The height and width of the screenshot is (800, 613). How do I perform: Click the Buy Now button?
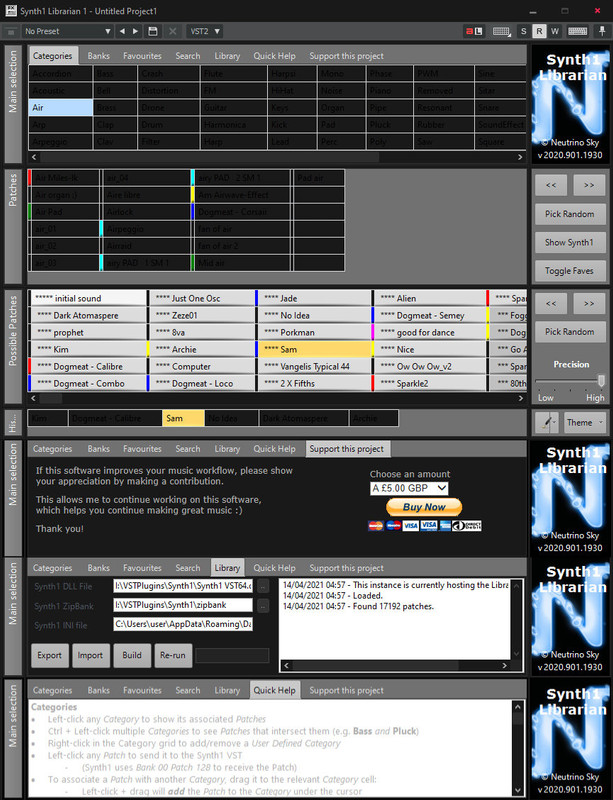tap(424, 507)
